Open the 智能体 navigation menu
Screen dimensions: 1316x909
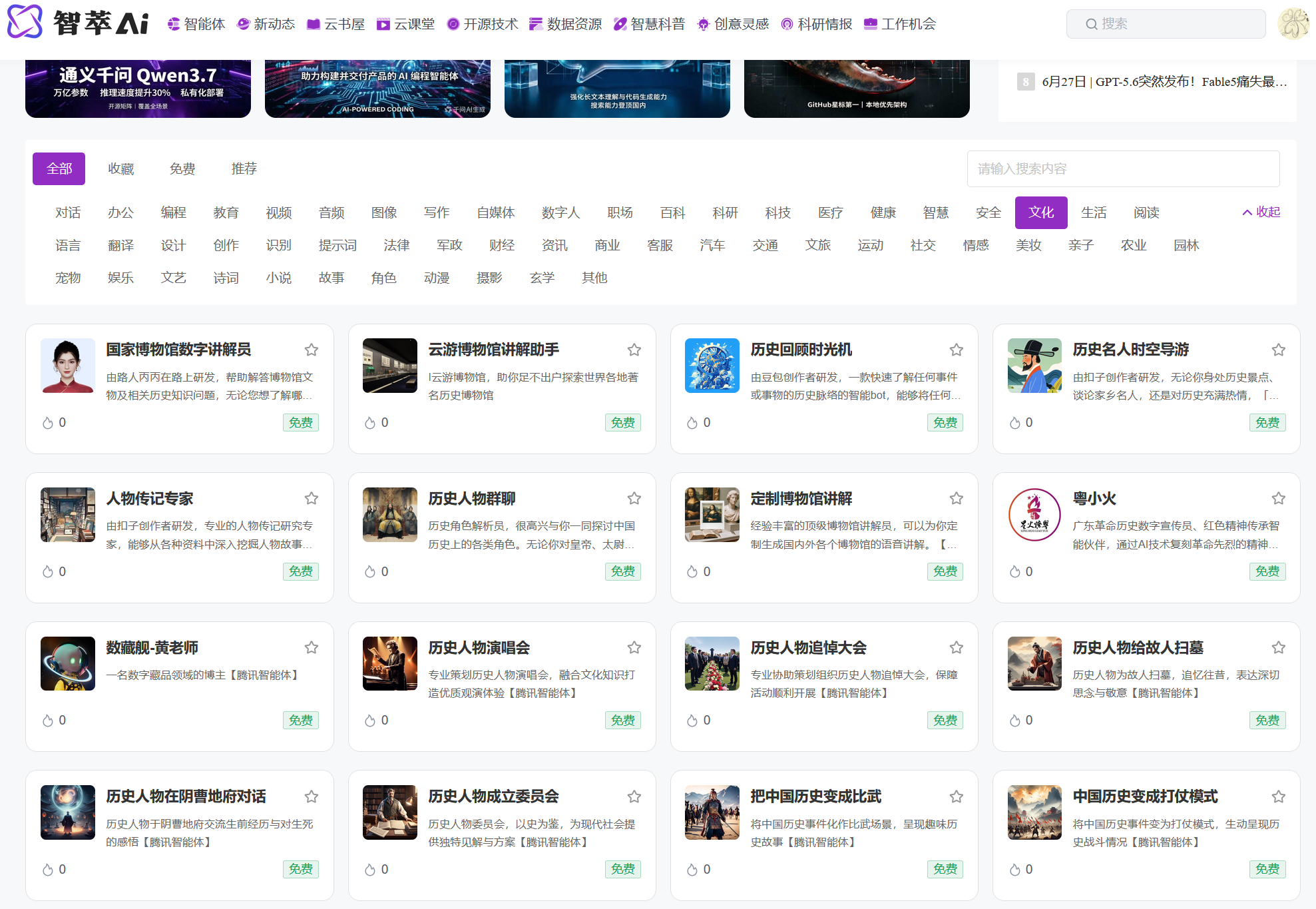[x=196, y=24]
